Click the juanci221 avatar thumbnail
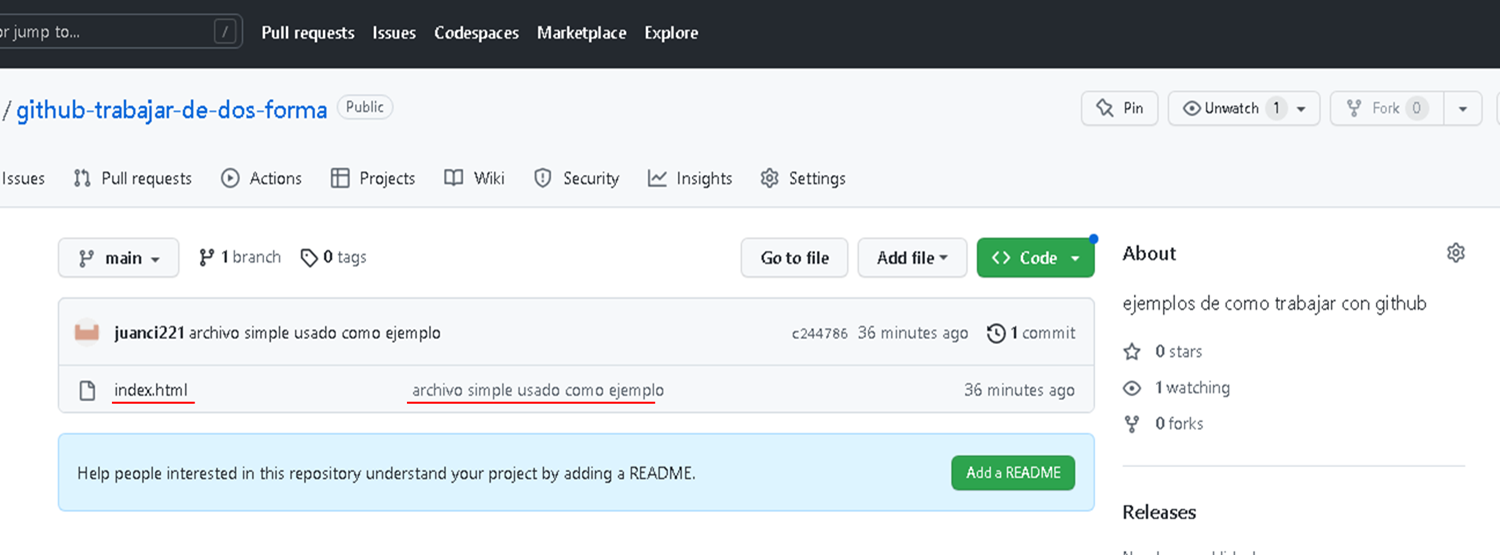 tap(87, 332)
